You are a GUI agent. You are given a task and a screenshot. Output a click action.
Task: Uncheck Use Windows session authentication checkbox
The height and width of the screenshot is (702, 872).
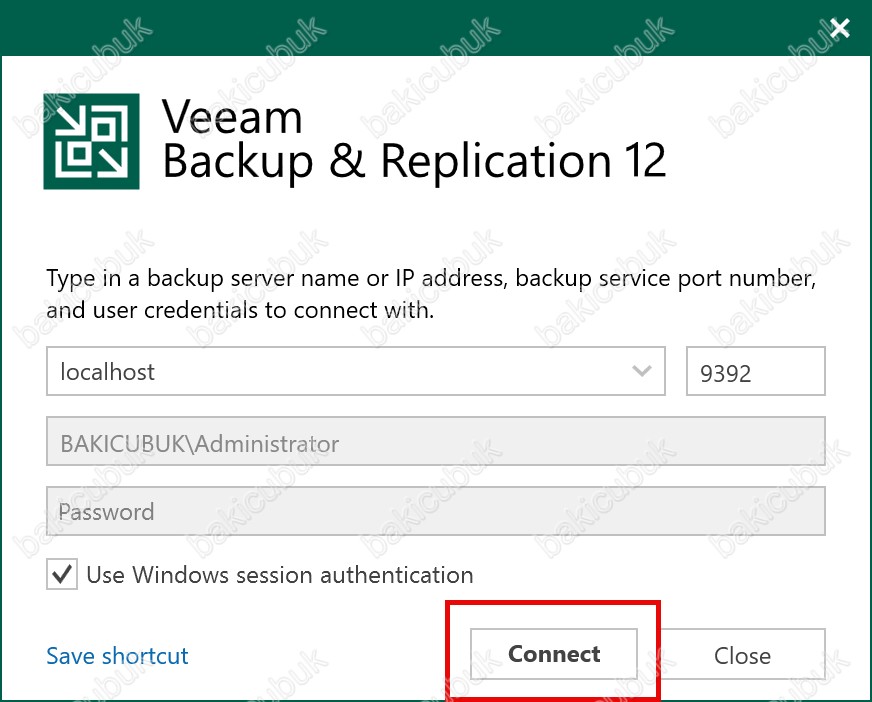click(62, 575)
